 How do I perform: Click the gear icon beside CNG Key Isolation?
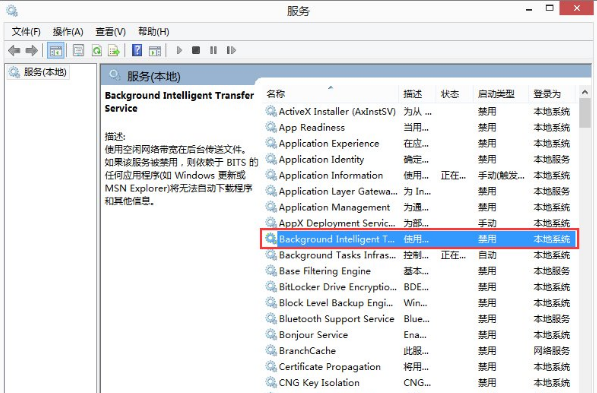click(x=271, y=382)
